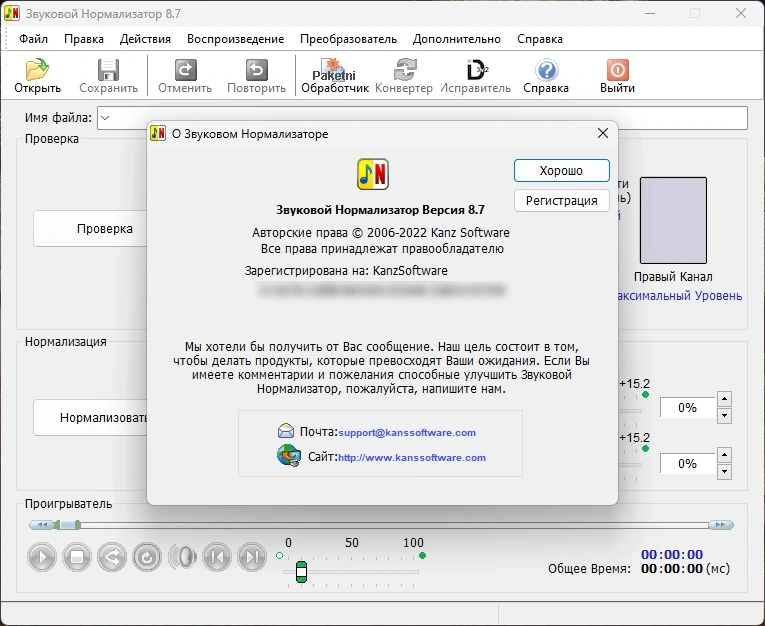Skip to next track in player

[x=252, y=557]
